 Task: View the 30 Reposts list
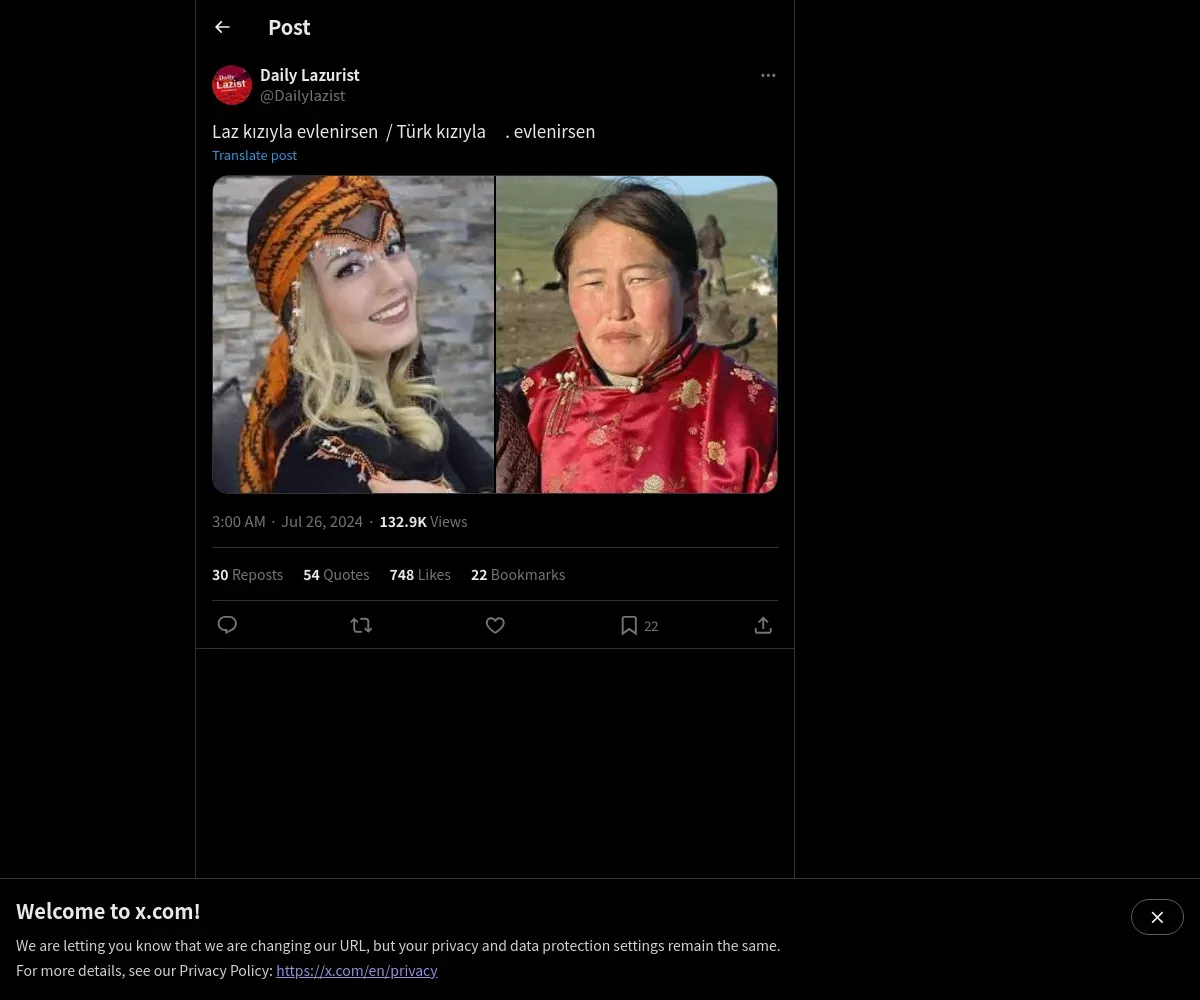pyautogui.click(x=247, y=575)
